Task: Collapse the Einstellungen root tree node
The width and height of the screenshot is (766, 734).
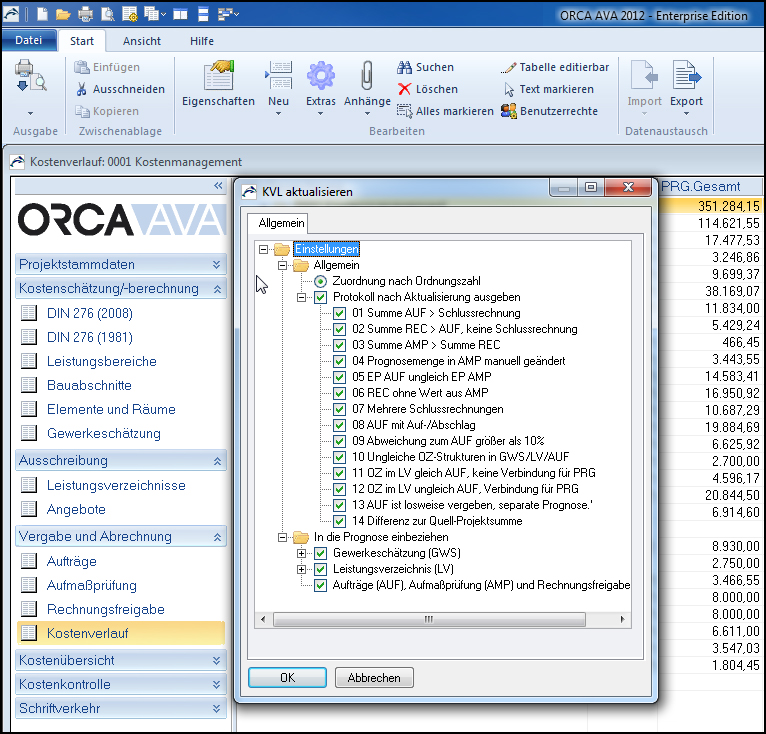Action: tap(264, 249)
